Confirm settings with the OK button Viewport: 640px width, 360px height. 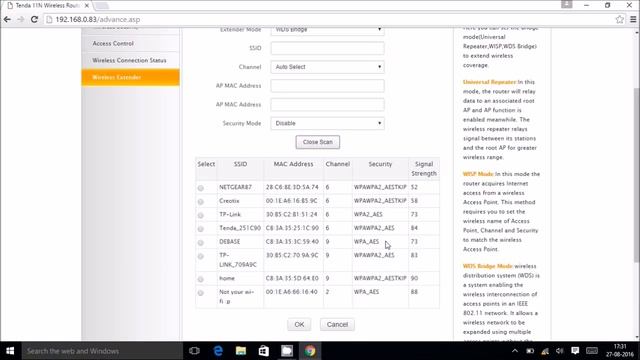click(299, 324)
